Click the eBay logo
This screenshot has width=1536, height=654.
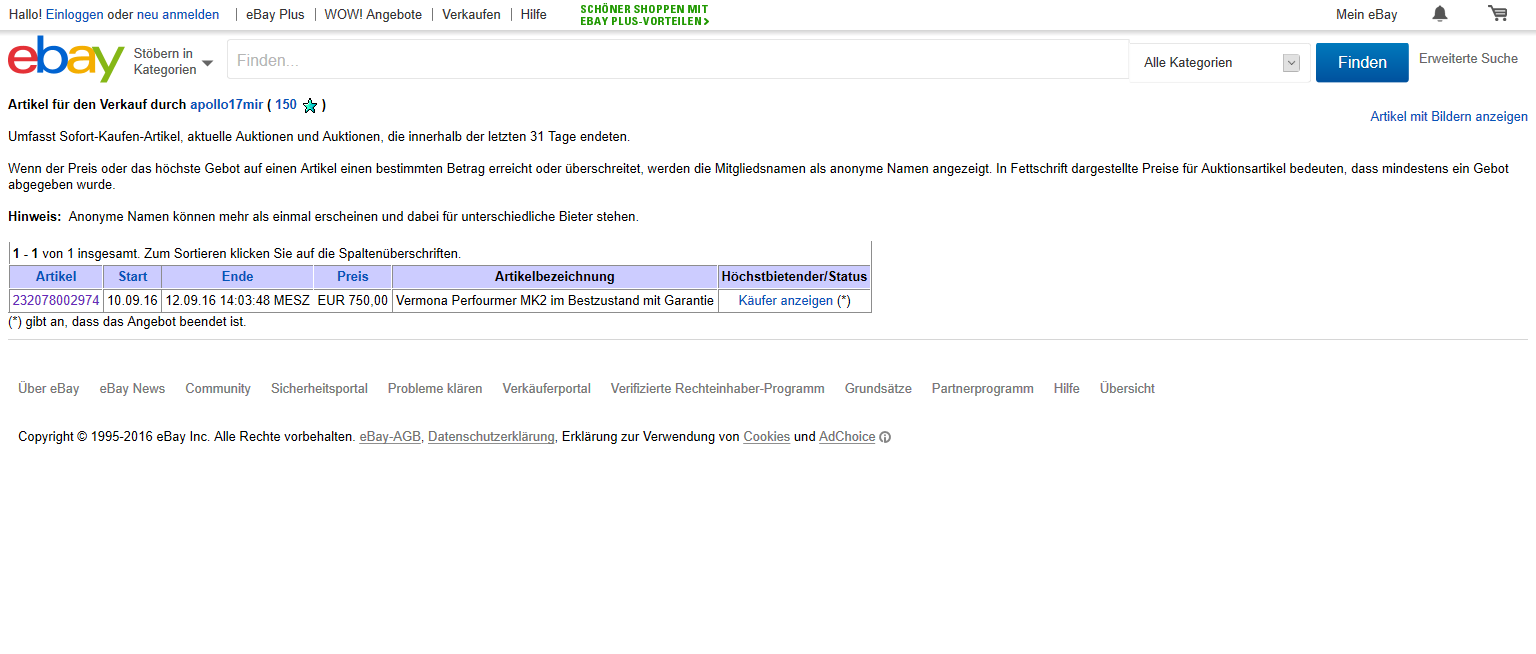(66, 60)
